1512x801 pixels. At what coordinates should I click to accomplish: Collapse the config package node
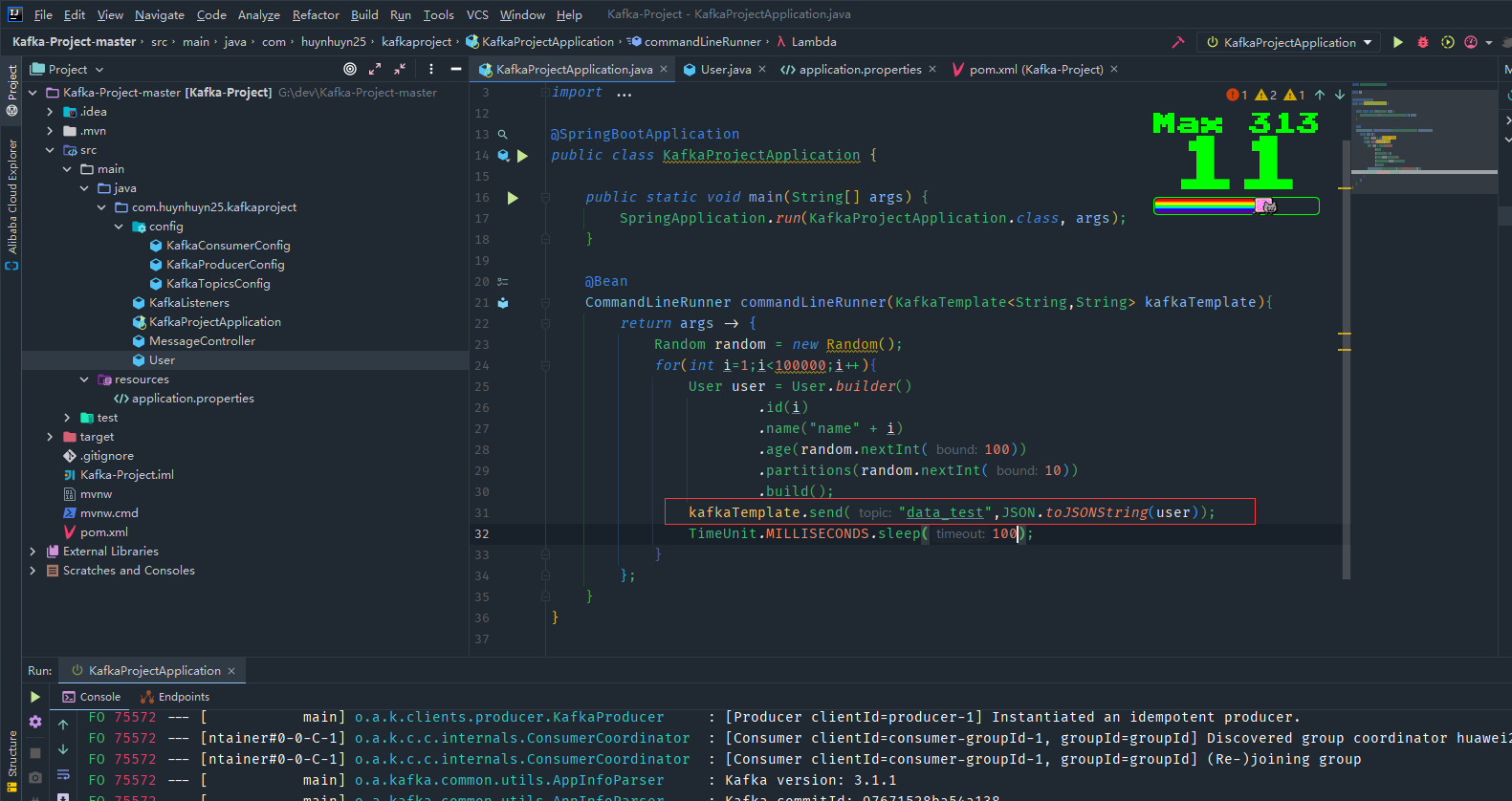[119, 227]
